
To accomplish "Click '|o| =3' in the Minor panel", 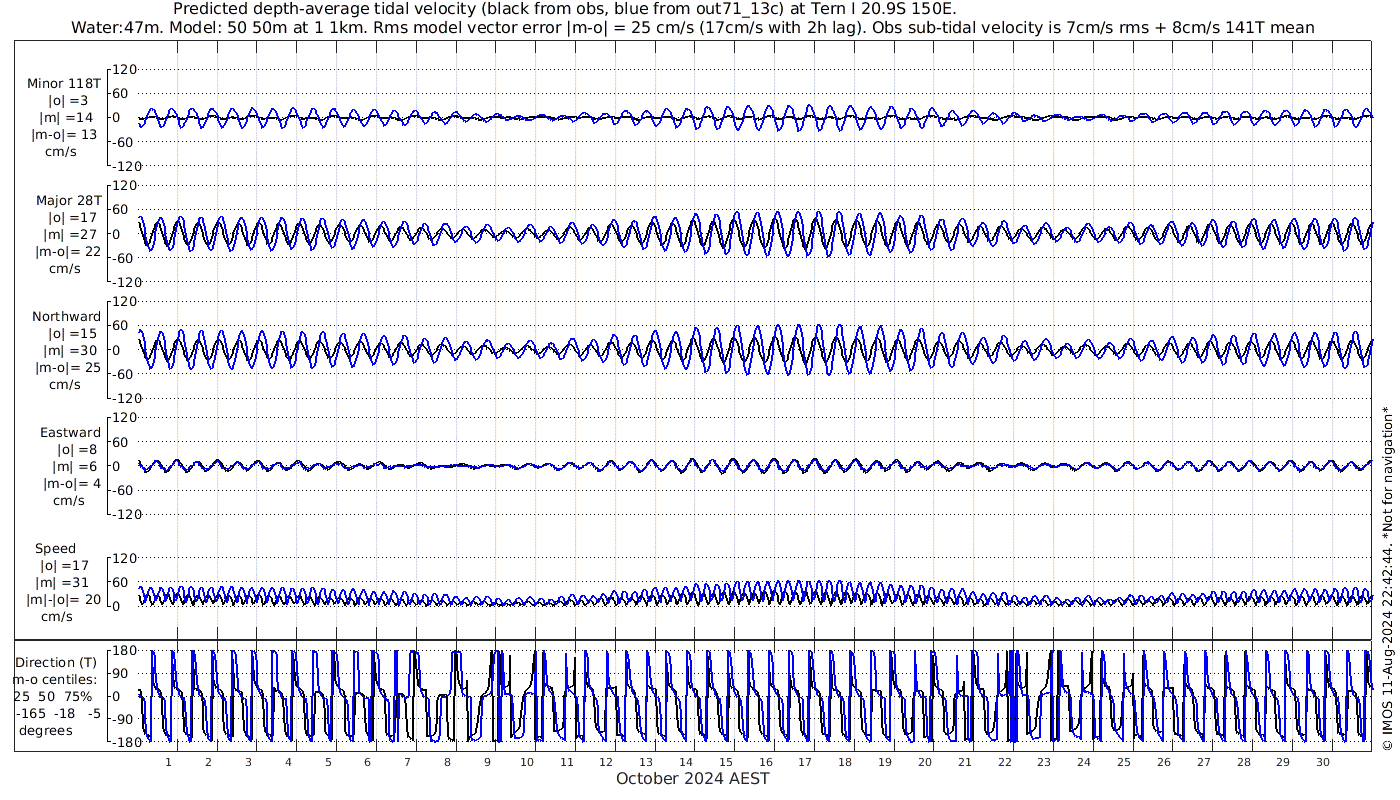I will coord(68,100).
